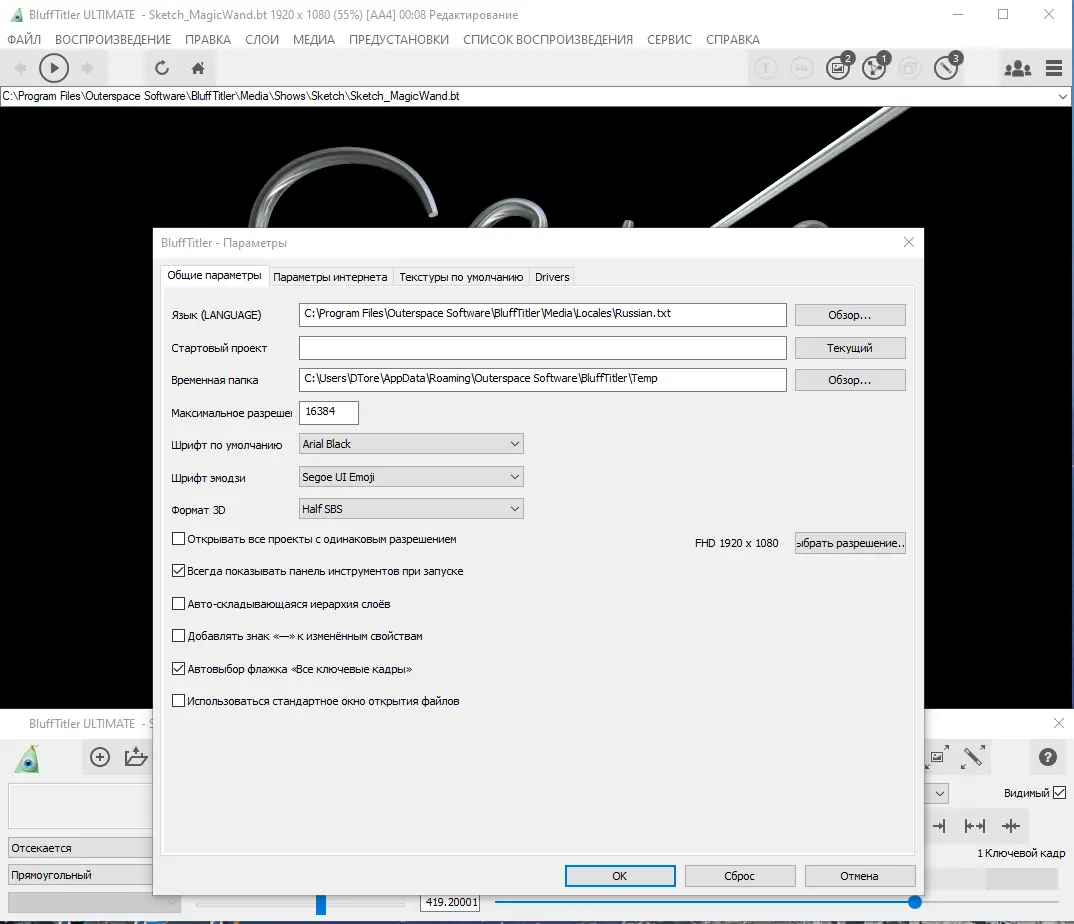The width and height of the screenshot is (1074, 924).
Task: Click the faded stacked squares icon
Action: [x=910, y=68]
